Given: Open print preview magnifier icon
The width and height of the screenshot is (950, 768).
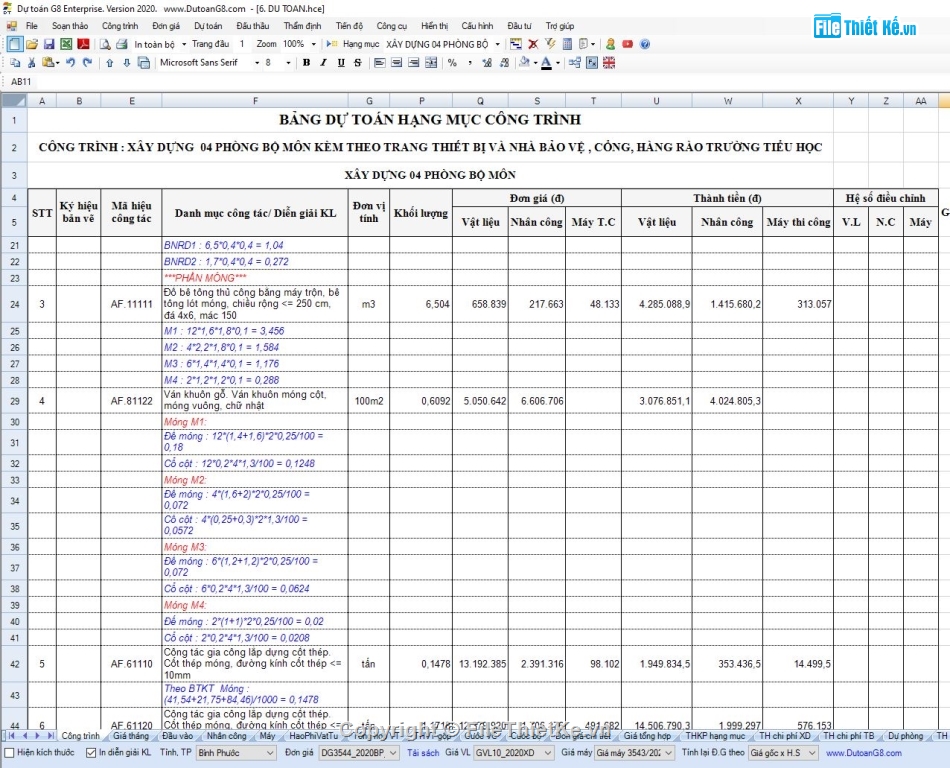Looking at the screenshot, I should 105,44.
